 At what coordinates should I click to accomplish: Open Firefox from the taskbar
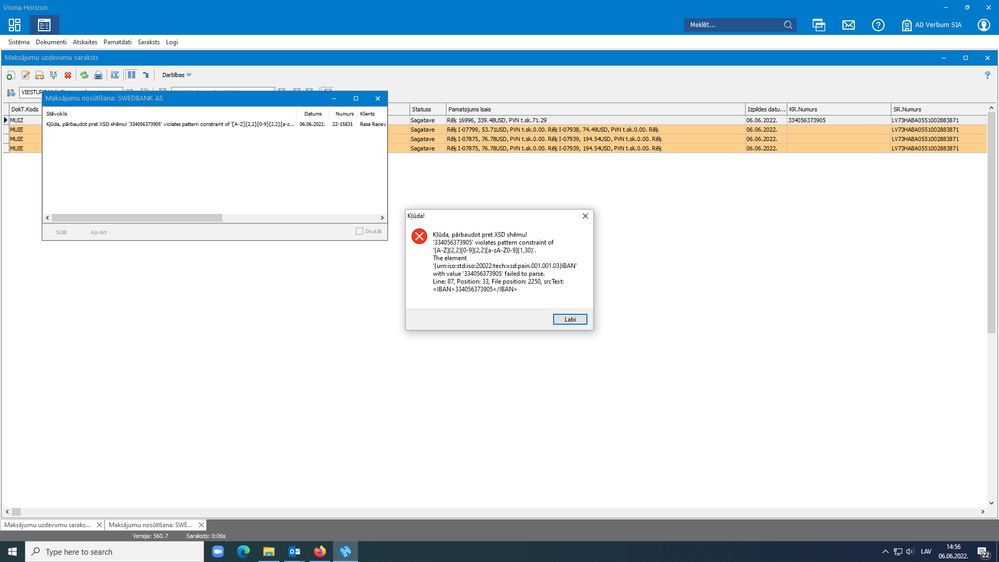320,552
